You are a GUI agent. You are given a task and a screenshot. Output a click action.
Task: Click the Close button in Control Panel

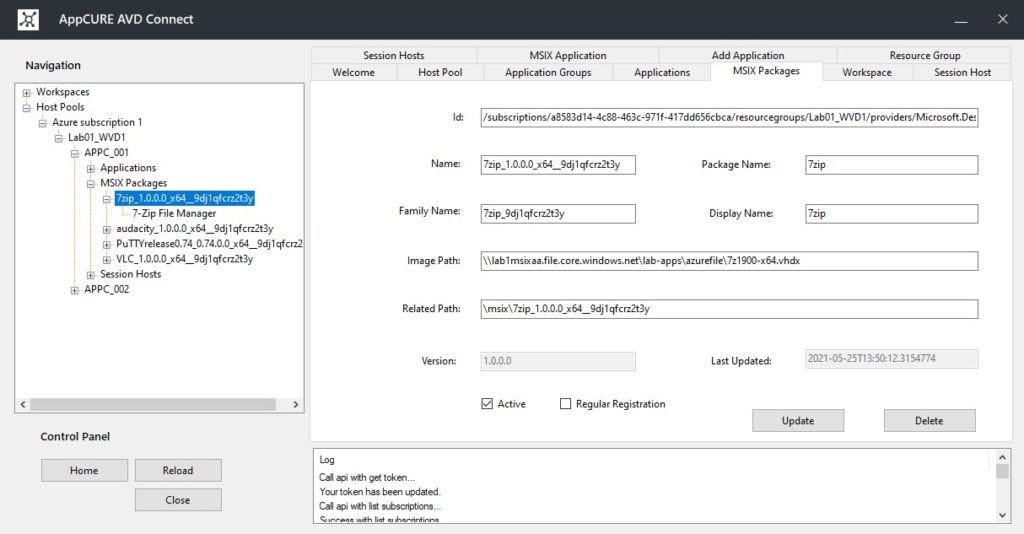pos(178,500)
